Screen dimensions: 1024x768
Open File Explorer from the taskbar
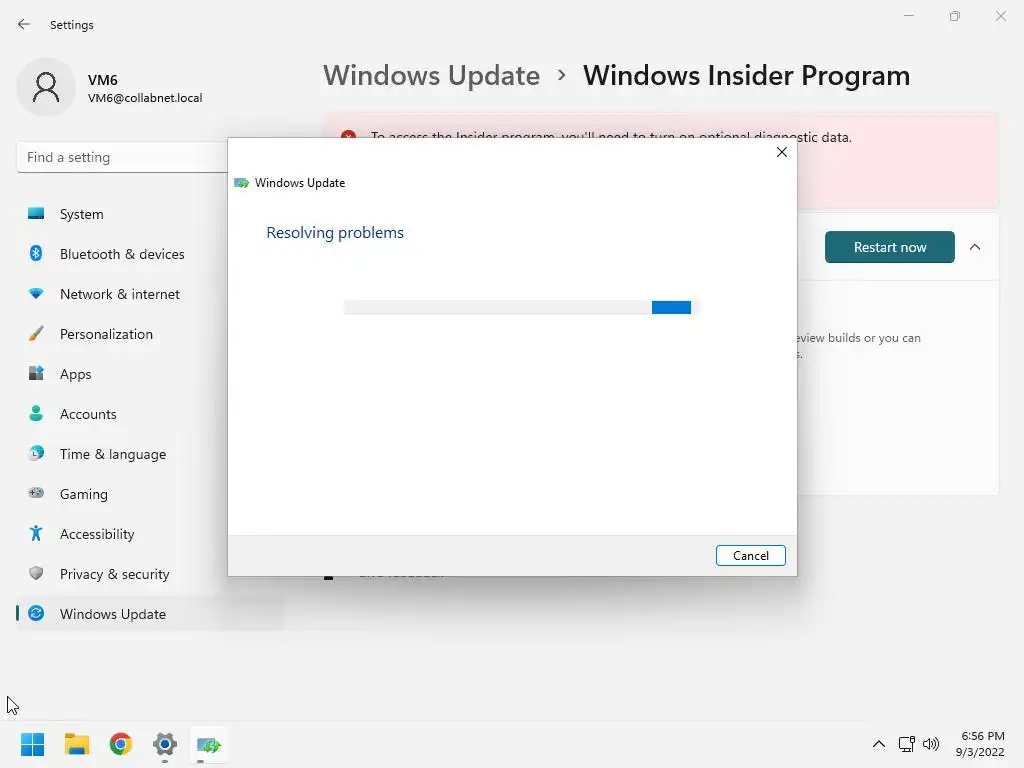pyautogui.click(x=76, y=744)
